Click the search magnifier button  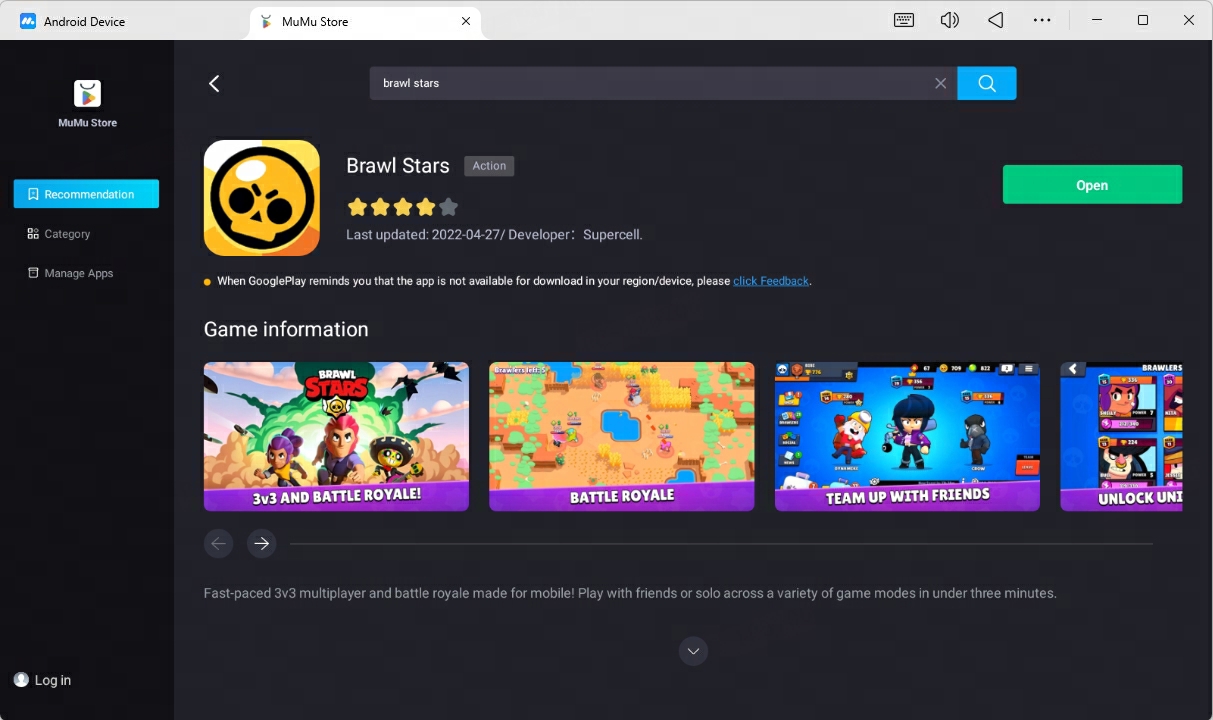[x=986, y=83]
